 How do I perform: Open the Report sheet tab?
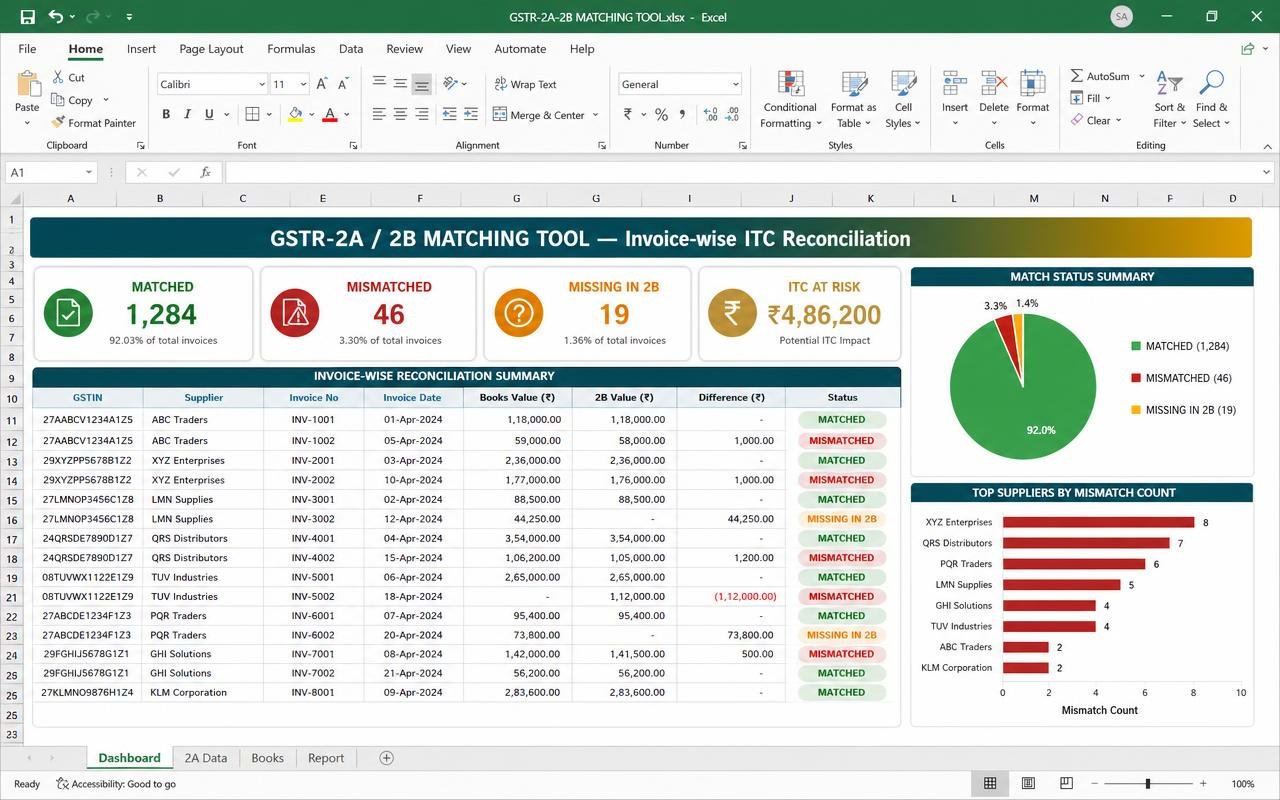[x=326, y=758]
